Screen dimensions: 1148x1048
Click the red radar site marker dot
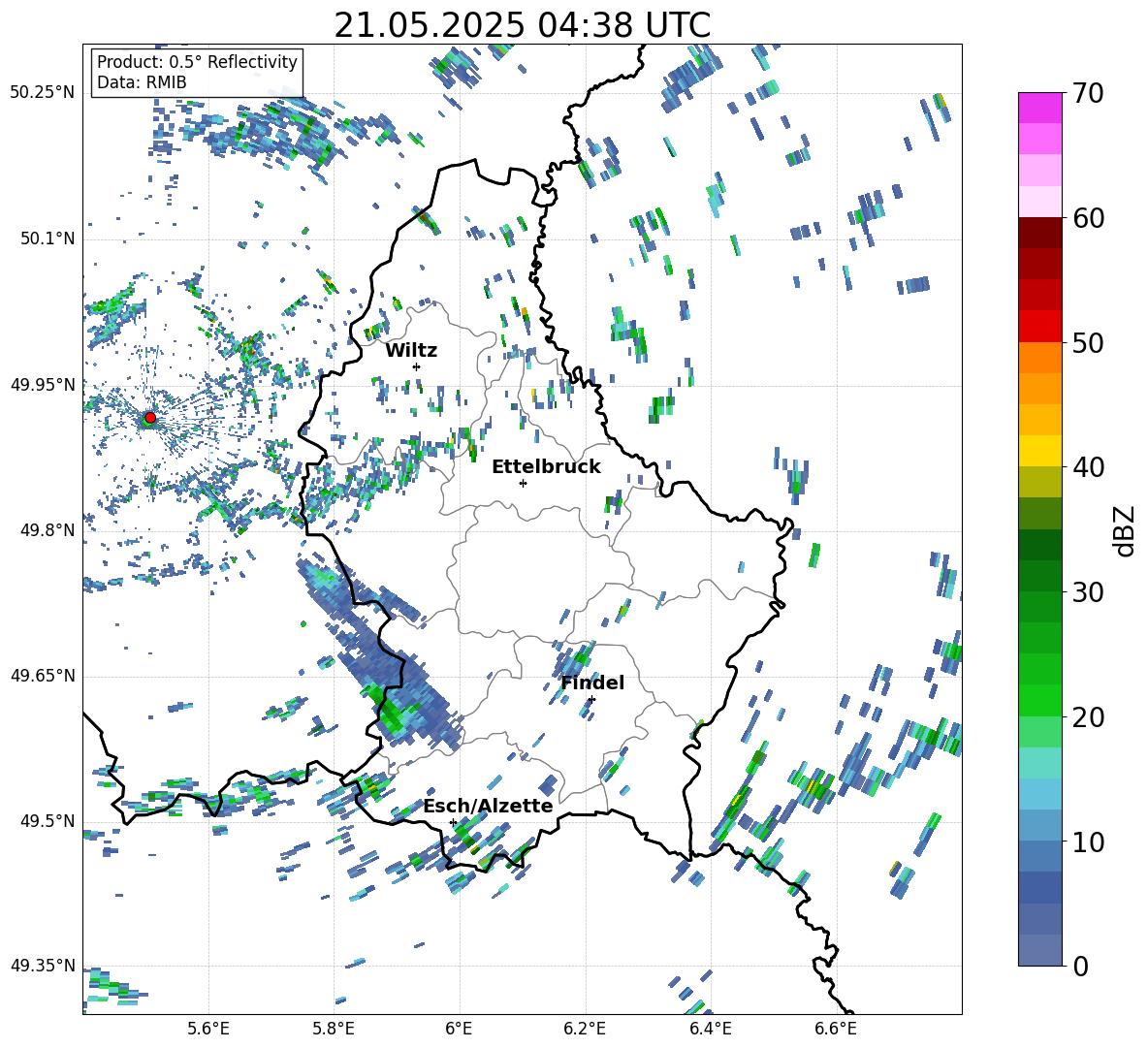(x=150, y=418)
